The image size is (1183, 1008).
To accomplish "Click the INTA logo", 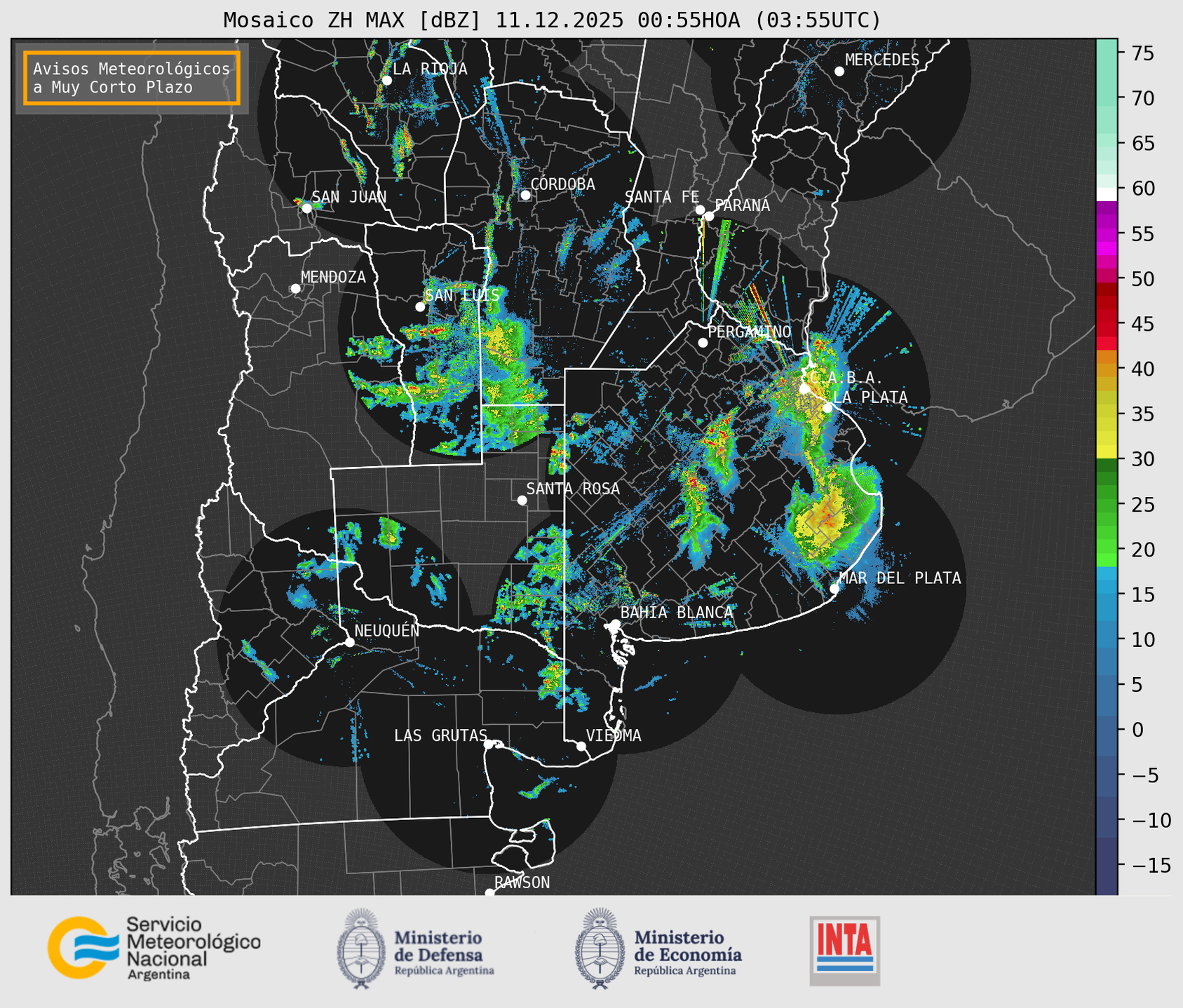I will tap(844, 951).
